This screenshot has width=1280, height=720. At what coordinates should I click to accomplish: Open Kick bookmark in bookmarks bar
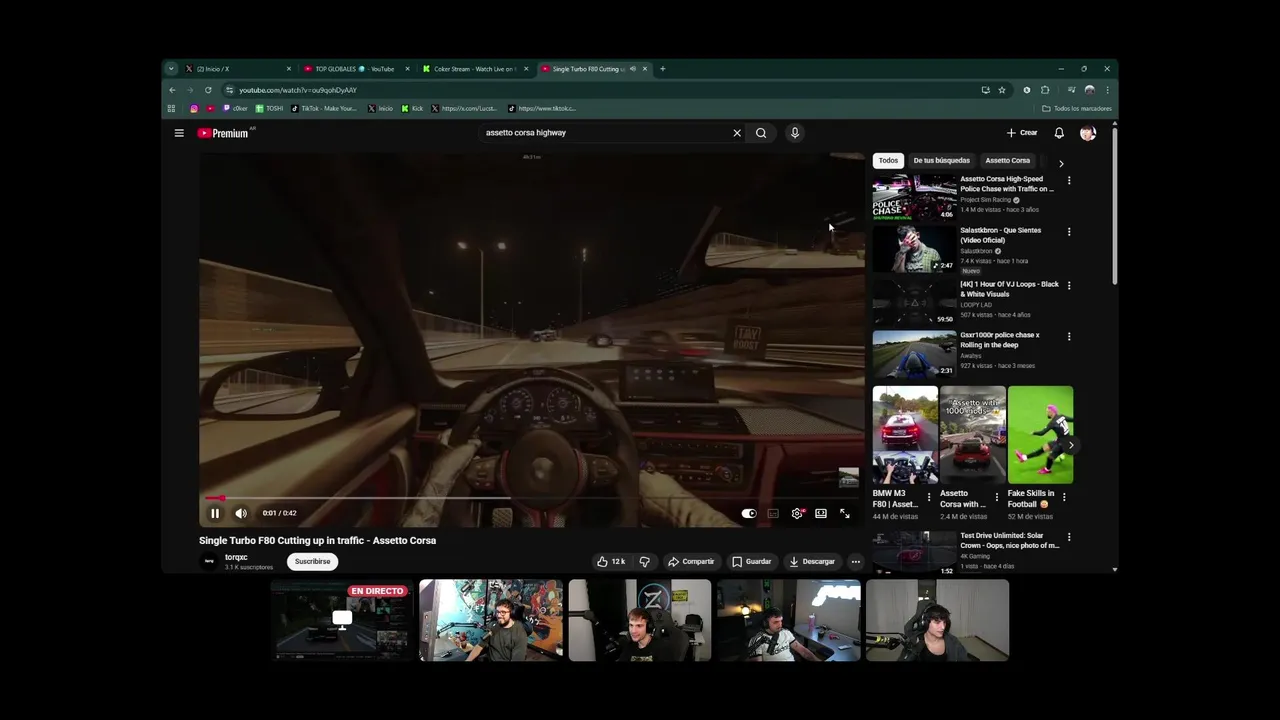tap(412, 108)
